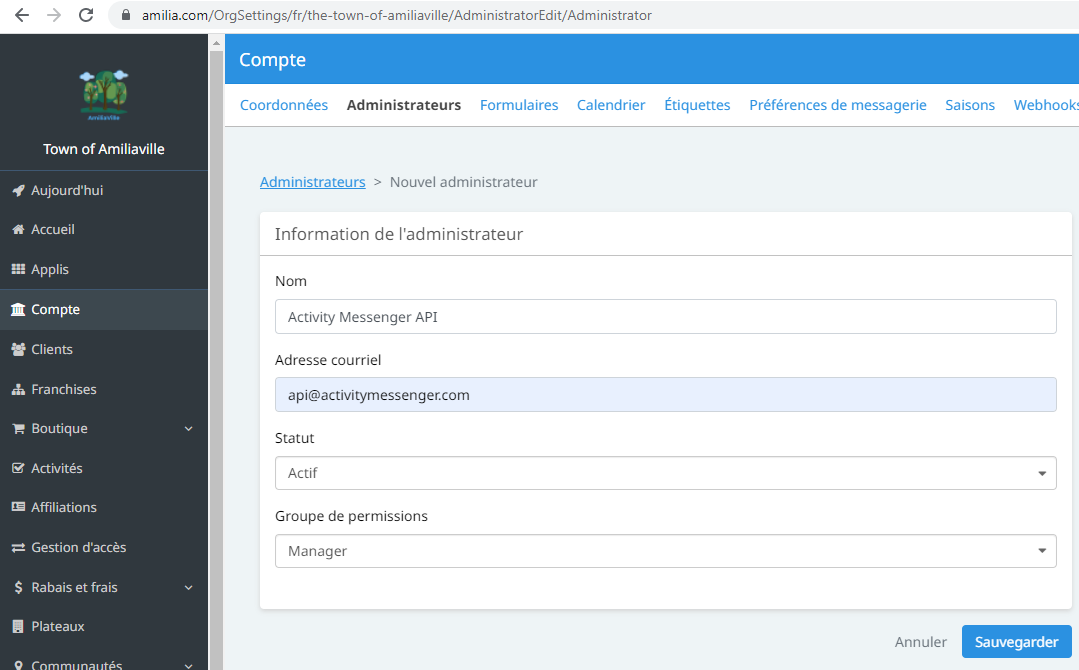Click Annuler to cancel

(x=920, y=642)
